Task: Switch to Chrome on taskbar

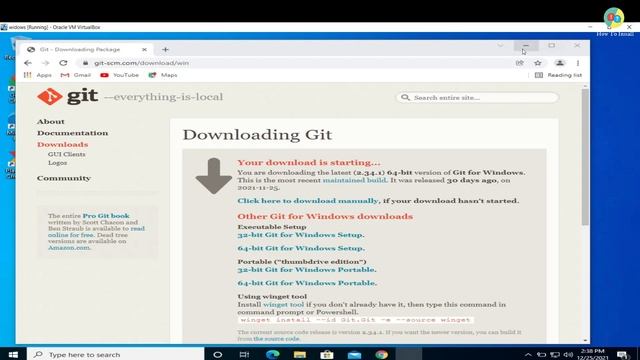Action: pos(382,354)
